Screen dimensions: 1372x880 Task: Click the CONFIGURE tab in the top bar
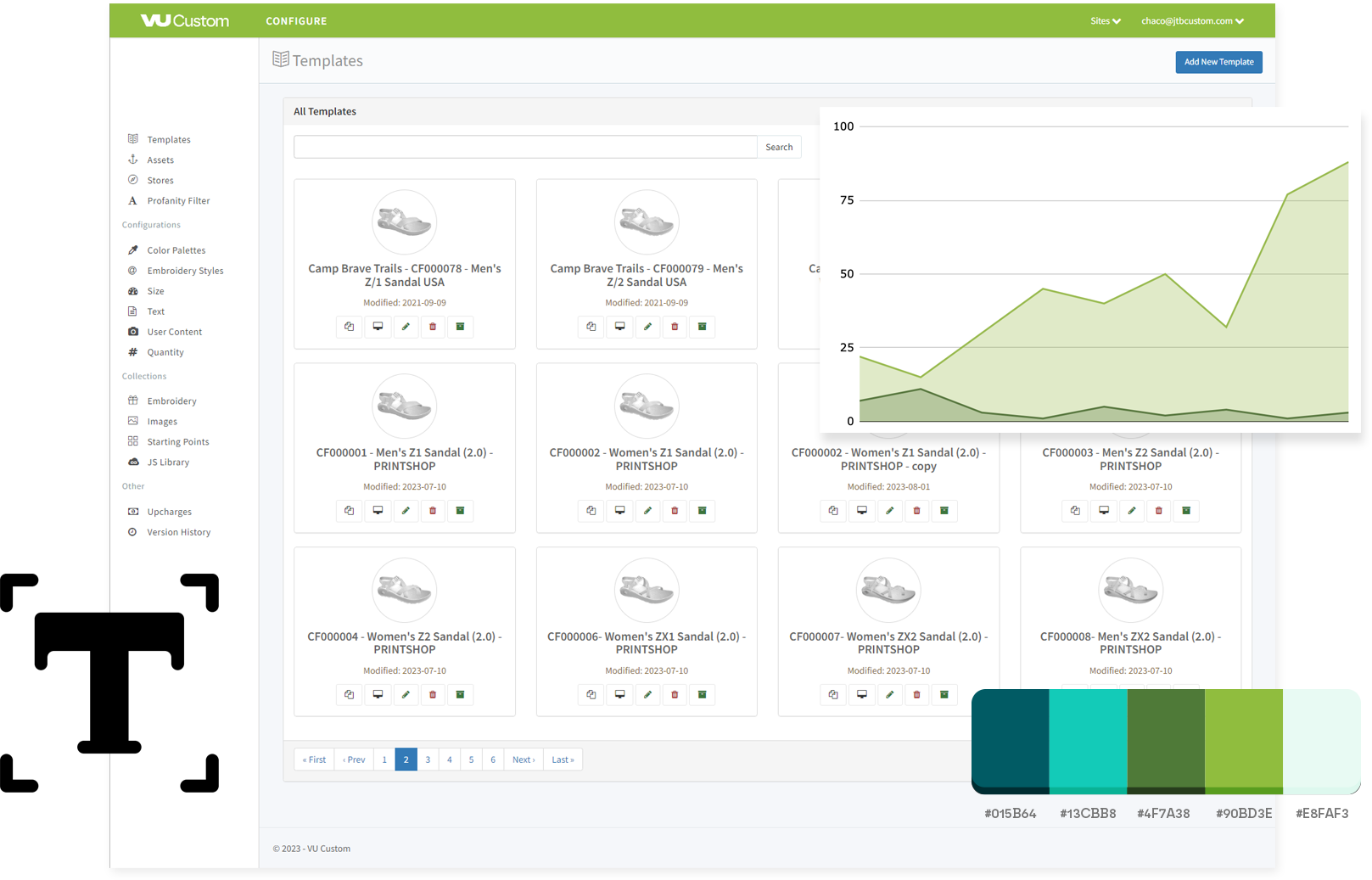296,21
